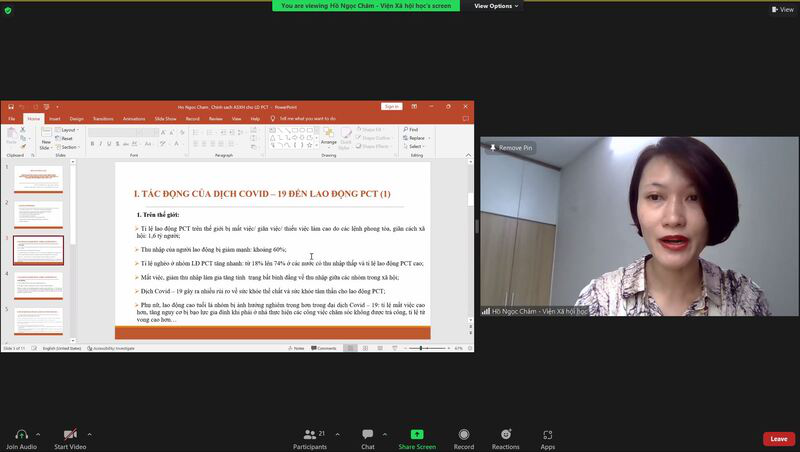Expand the video options arrow beside Start Video
Image resolution: width=800 pixels, height=452 pixels.
click(89, 434)
